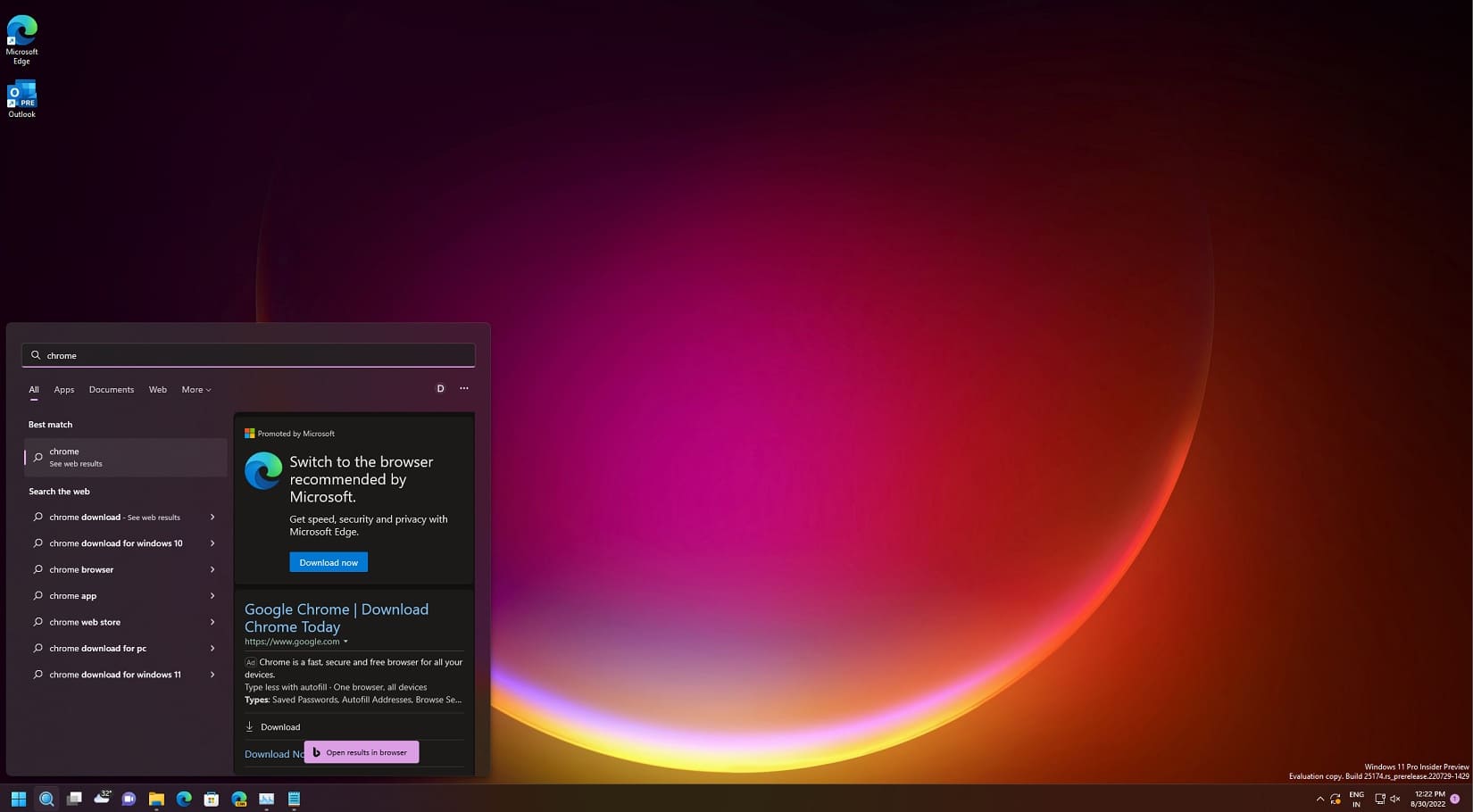This screenshot has width=1473, height=812.
Task: Unmute the system volume in the tray
Action: tap(1395, 799)
